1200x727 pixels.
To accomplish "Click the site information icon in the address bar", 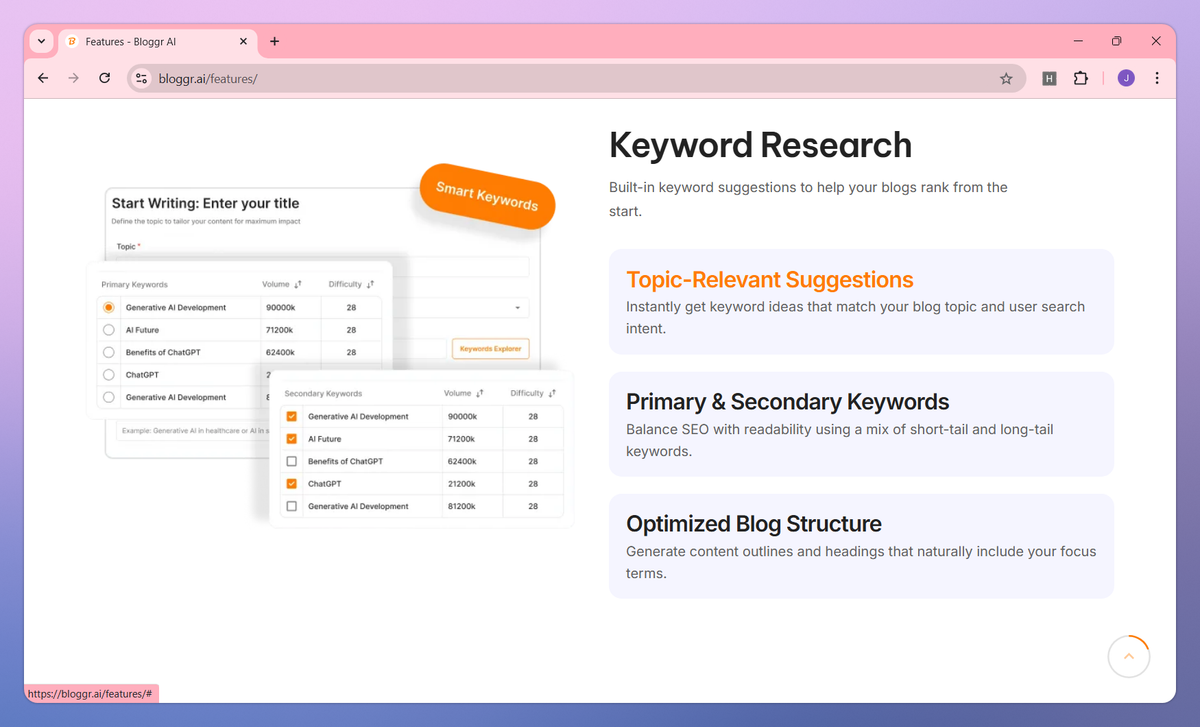I will [x=140, y=77].
